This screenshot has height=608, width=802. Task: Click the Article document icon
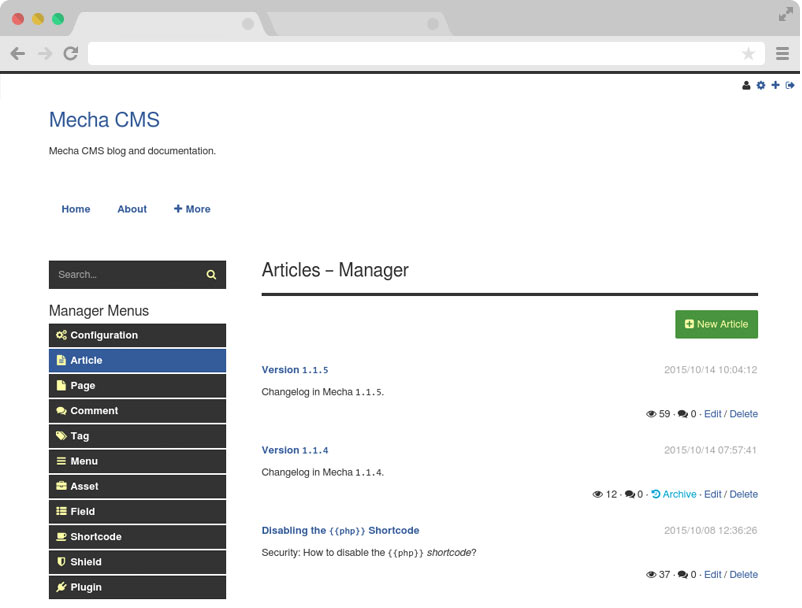61,360
